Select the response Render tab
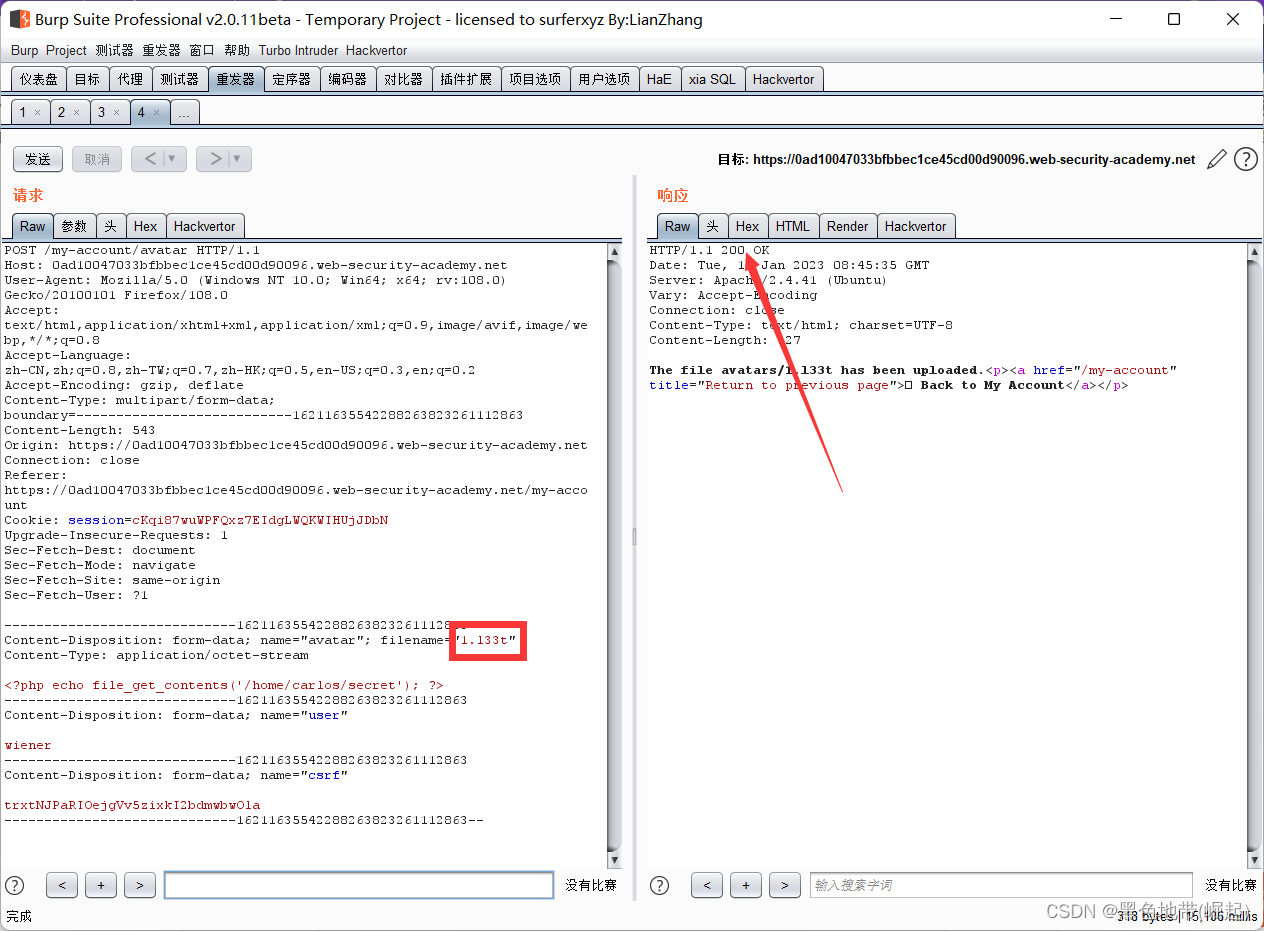Viewport: 1264px width, 931px height. point(848,226)
